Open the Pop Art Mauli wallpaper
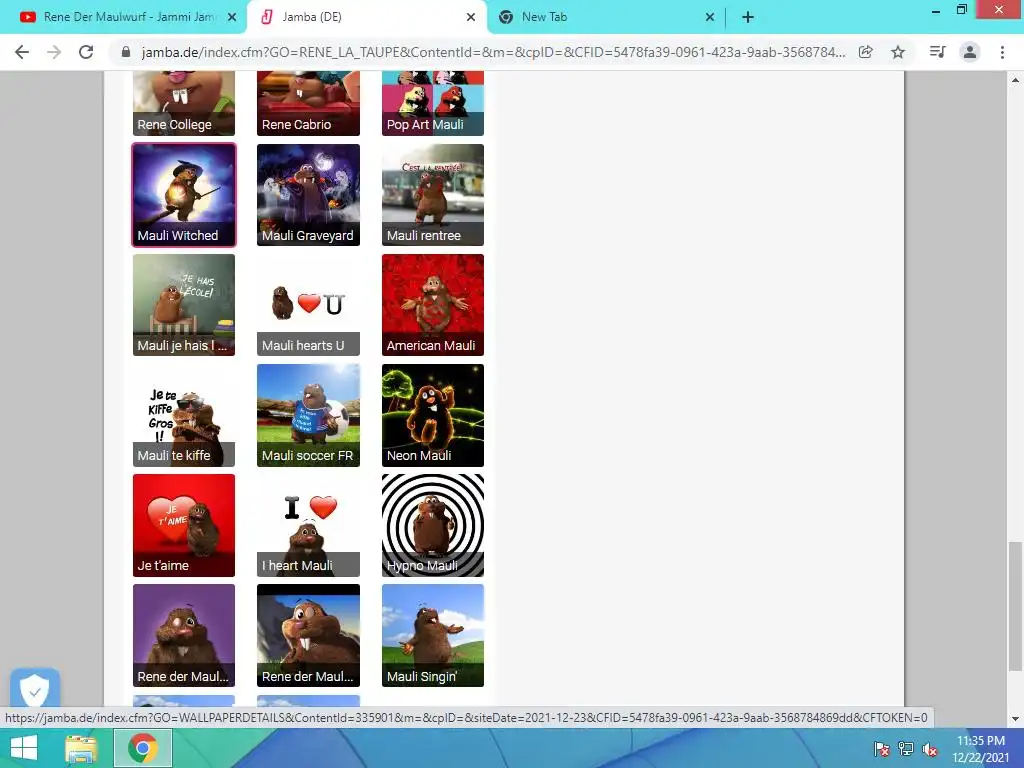Image resolution: width=1024 pixels, height=768 pixels. tap(433, 103)
